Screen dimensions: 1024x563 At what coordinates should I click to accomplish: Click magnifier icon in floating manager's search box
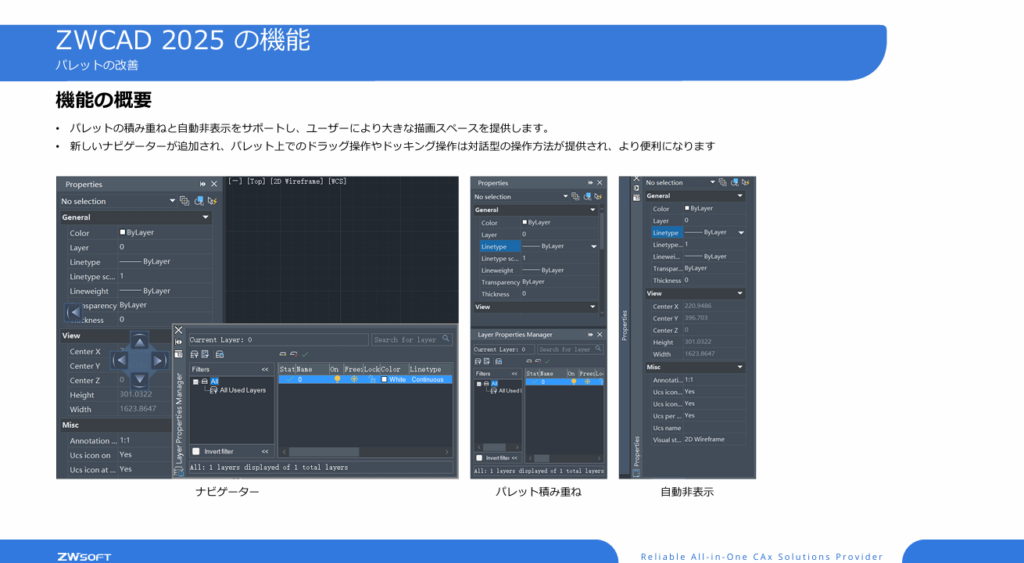pyautogui.click(x=445, y=339)
